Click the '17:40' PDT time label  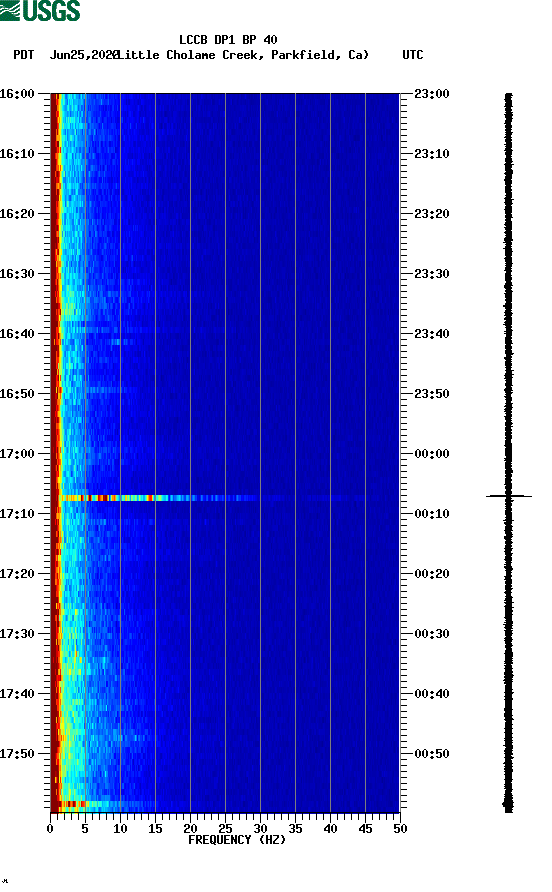pos(17,693)
